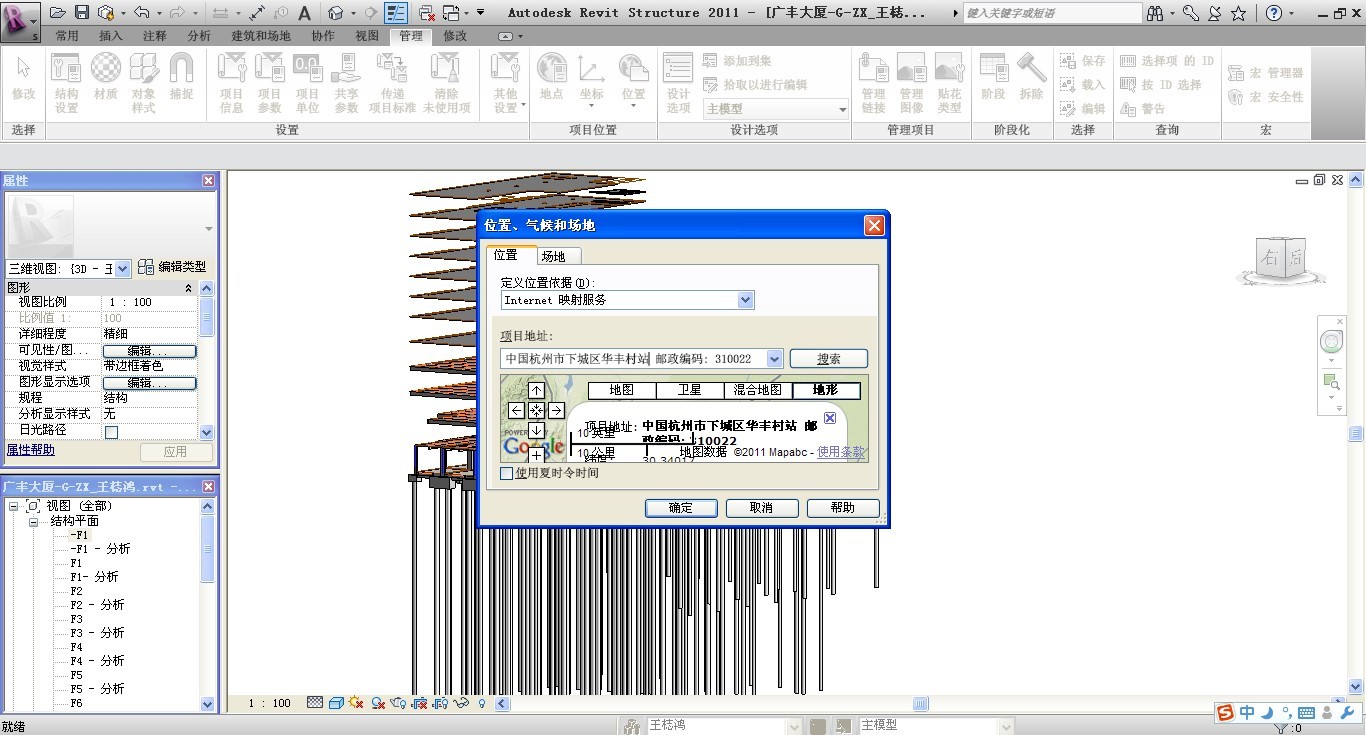
Task: Click the 搜索 search button
Action: coord(829,358)
